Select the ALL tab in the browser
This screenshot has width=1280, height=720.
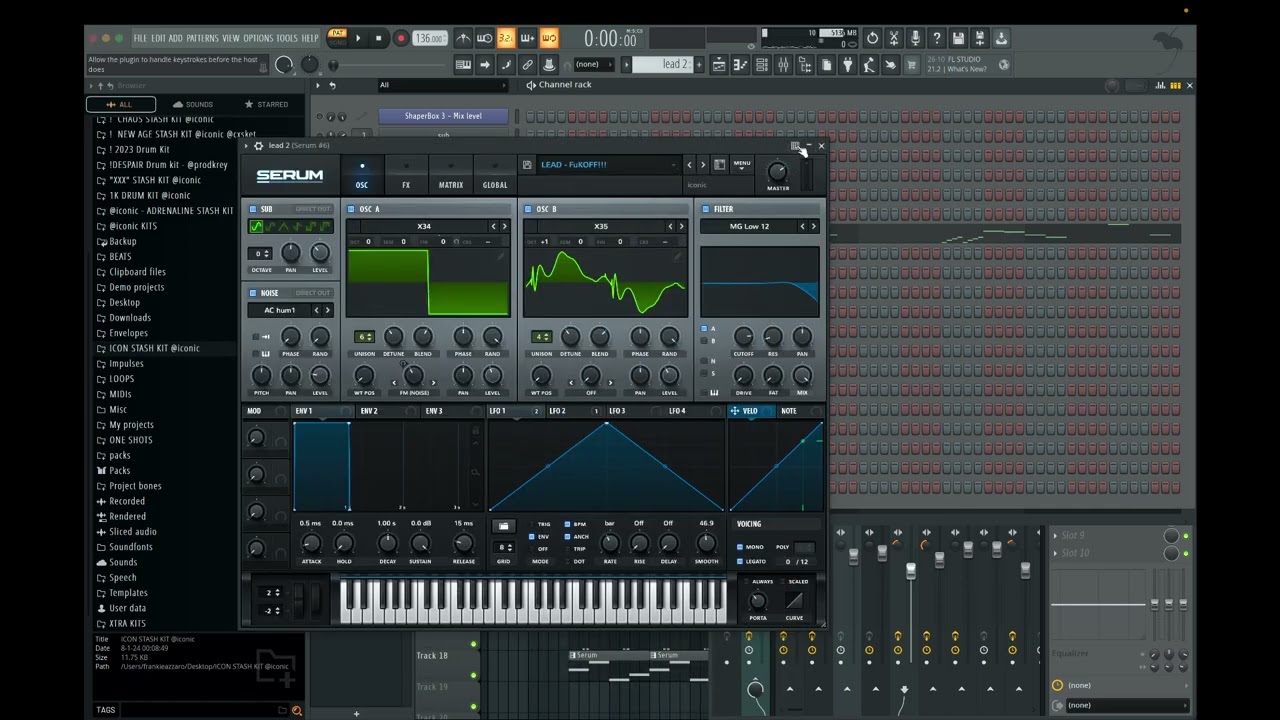point(119,104)
